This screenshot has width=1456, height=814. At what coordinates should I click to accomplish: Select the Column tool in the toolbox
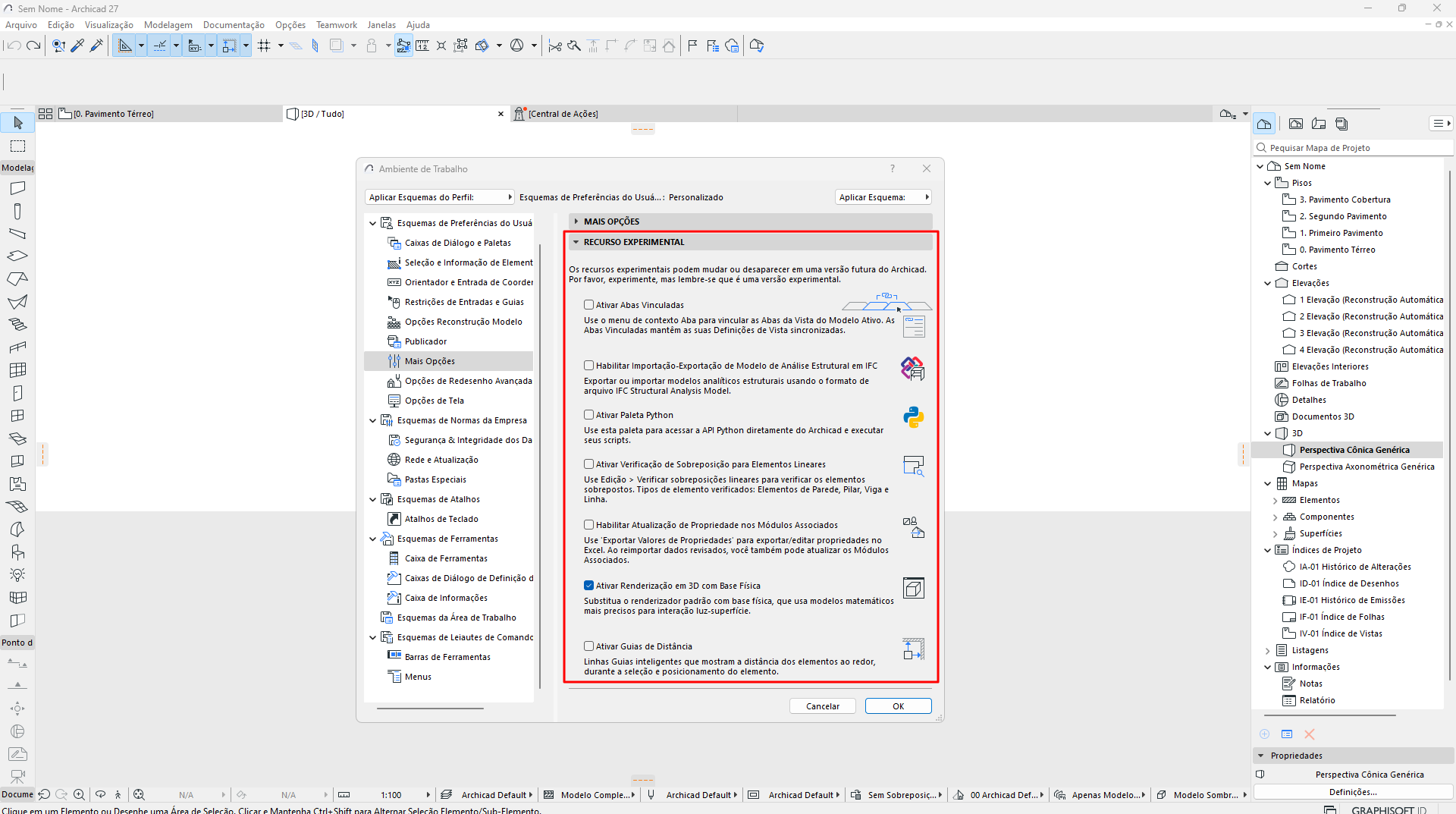[x=17, y=211]
